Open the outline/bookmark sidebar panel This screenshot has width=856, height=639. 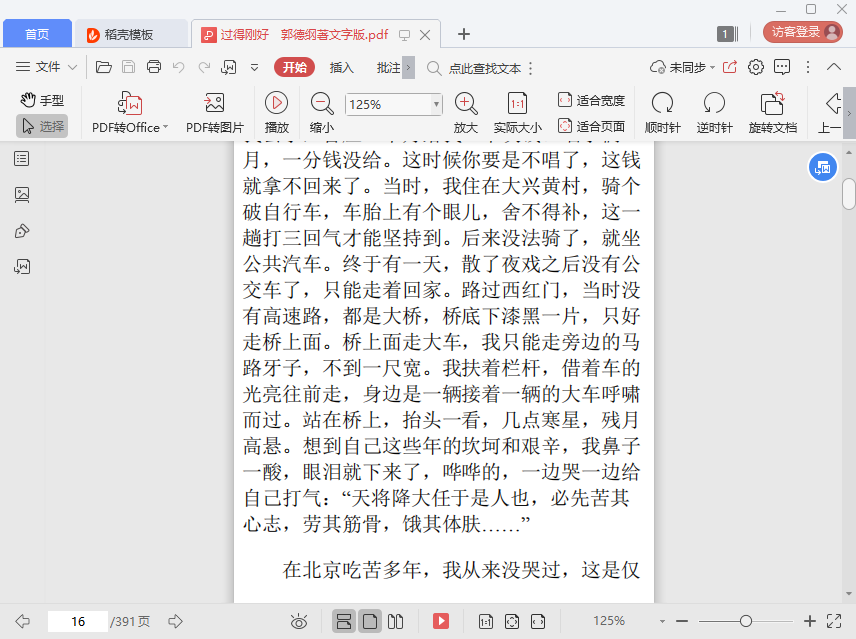pyautogui.click(x=22, y=159)
